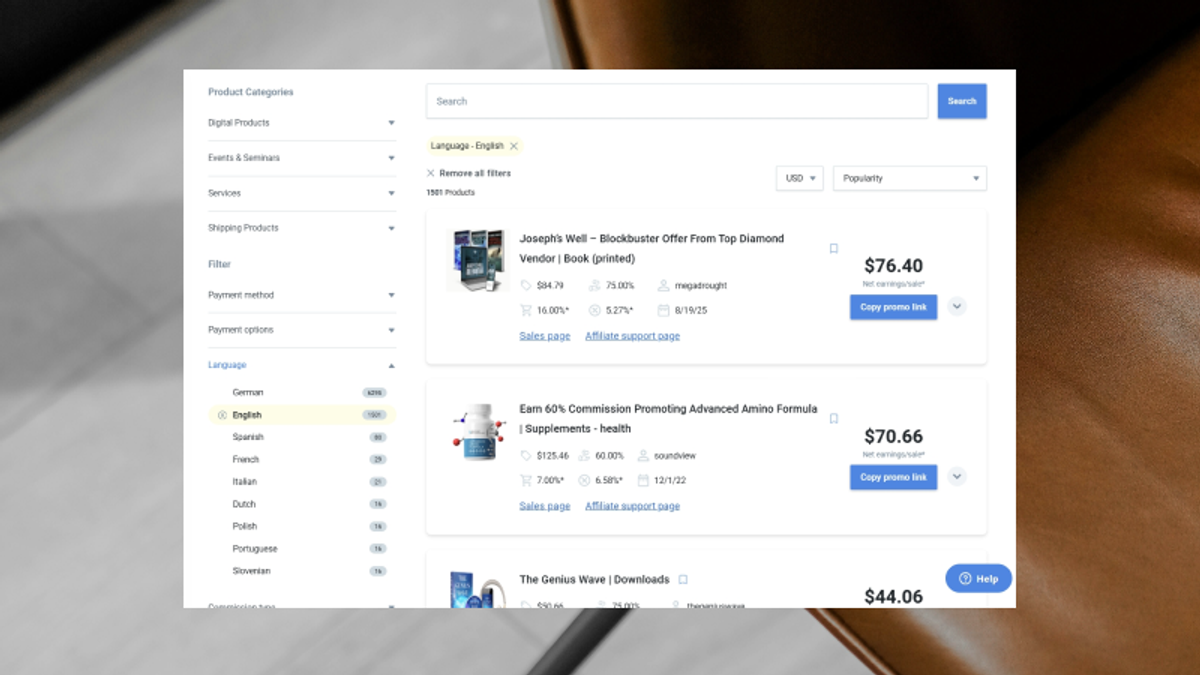Click the 1501 Products count text
Screen dimensions: 1200x675
(x=451, y=192)
